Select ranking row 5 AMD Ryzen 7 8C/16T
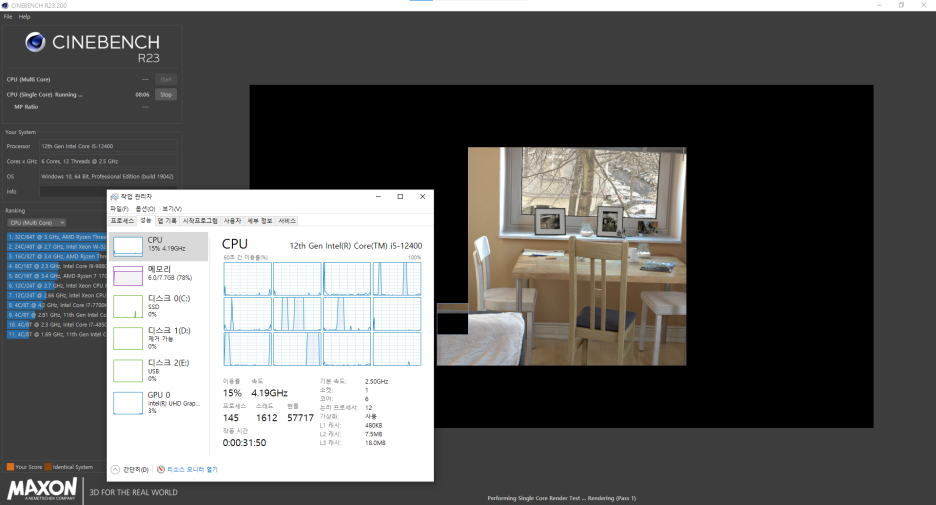This screenshot has width=936, height=505. (57, 276)
